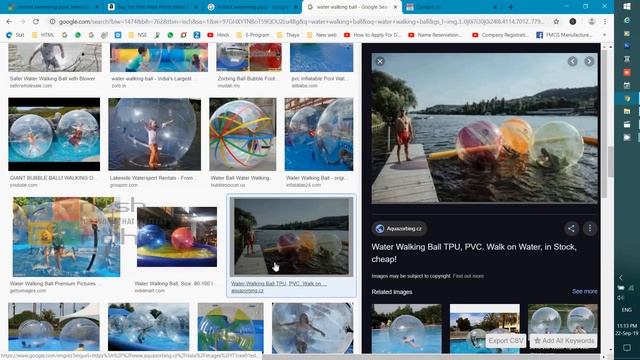Open the Thaya bookmarks folder
Image resolution: width=640 pixels, height=360 pixels.
[x=288, y=35]
